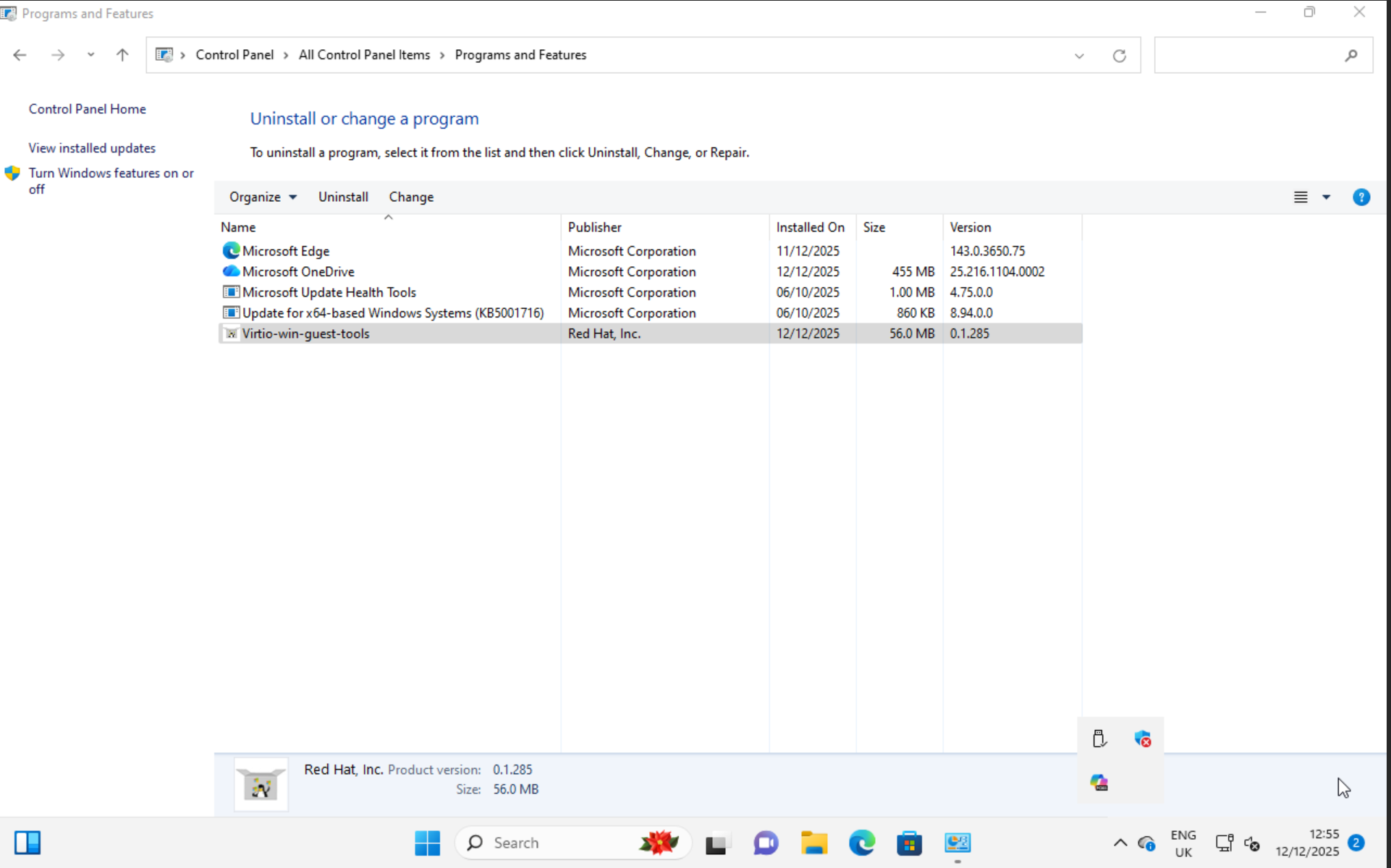
Task: Click the Change toolbar button
Action: [411, 197]
